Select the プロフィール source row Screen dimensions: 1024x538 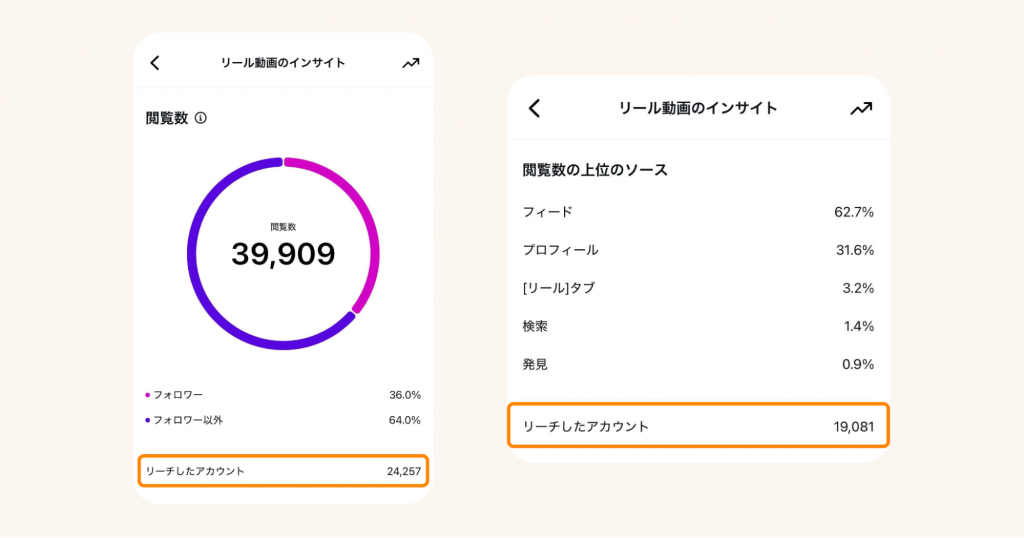(698, 250)
